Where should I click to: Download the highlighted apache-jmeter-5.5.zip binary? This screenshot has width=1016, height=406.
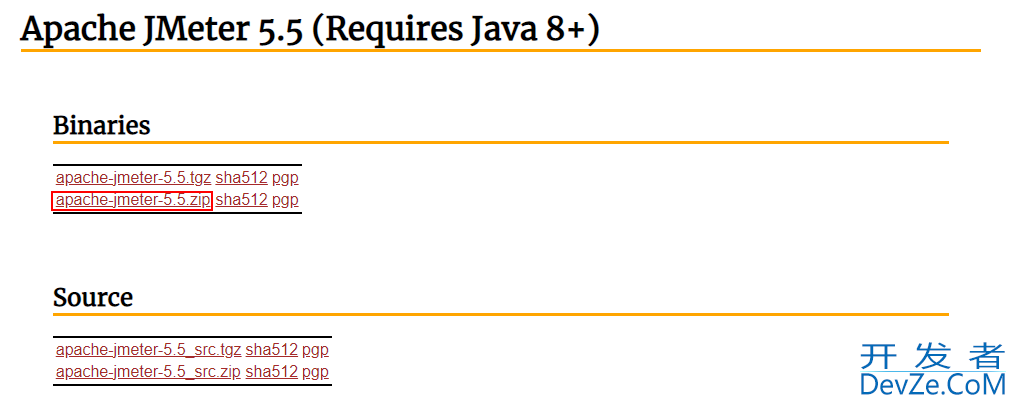133,200
